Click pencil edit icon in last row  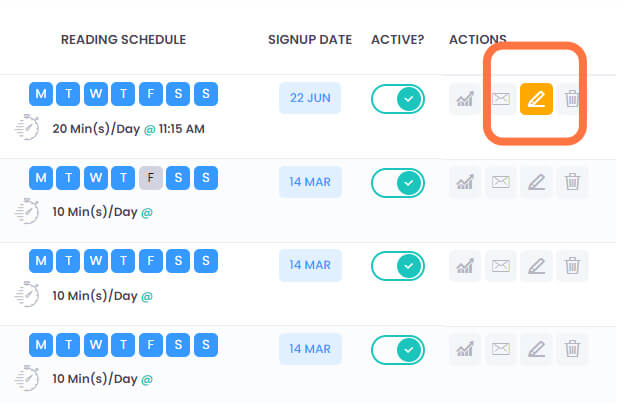tap(536, 349)
